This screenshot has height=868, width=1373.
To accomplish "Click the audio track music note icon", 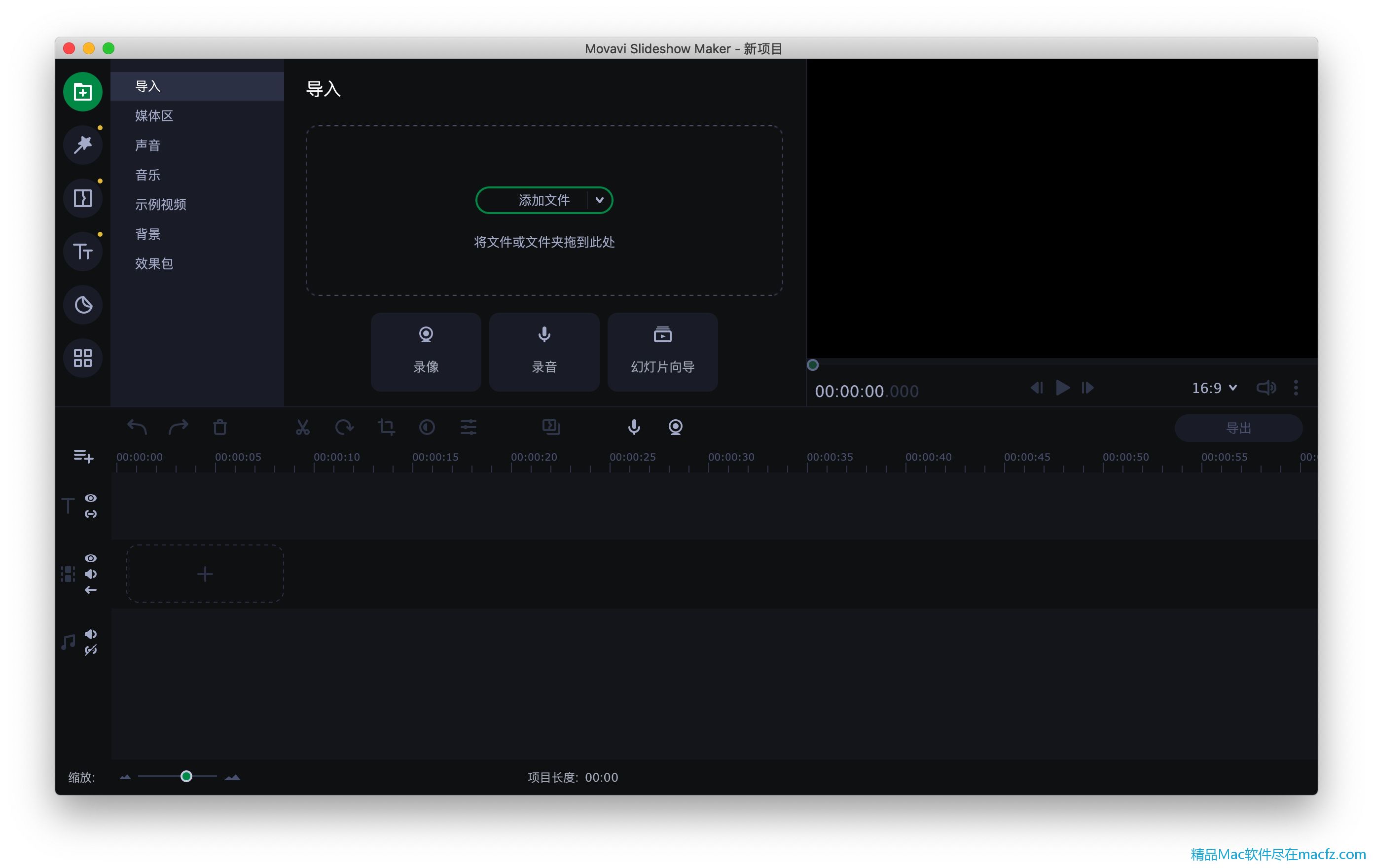I will tap(68, 642).
